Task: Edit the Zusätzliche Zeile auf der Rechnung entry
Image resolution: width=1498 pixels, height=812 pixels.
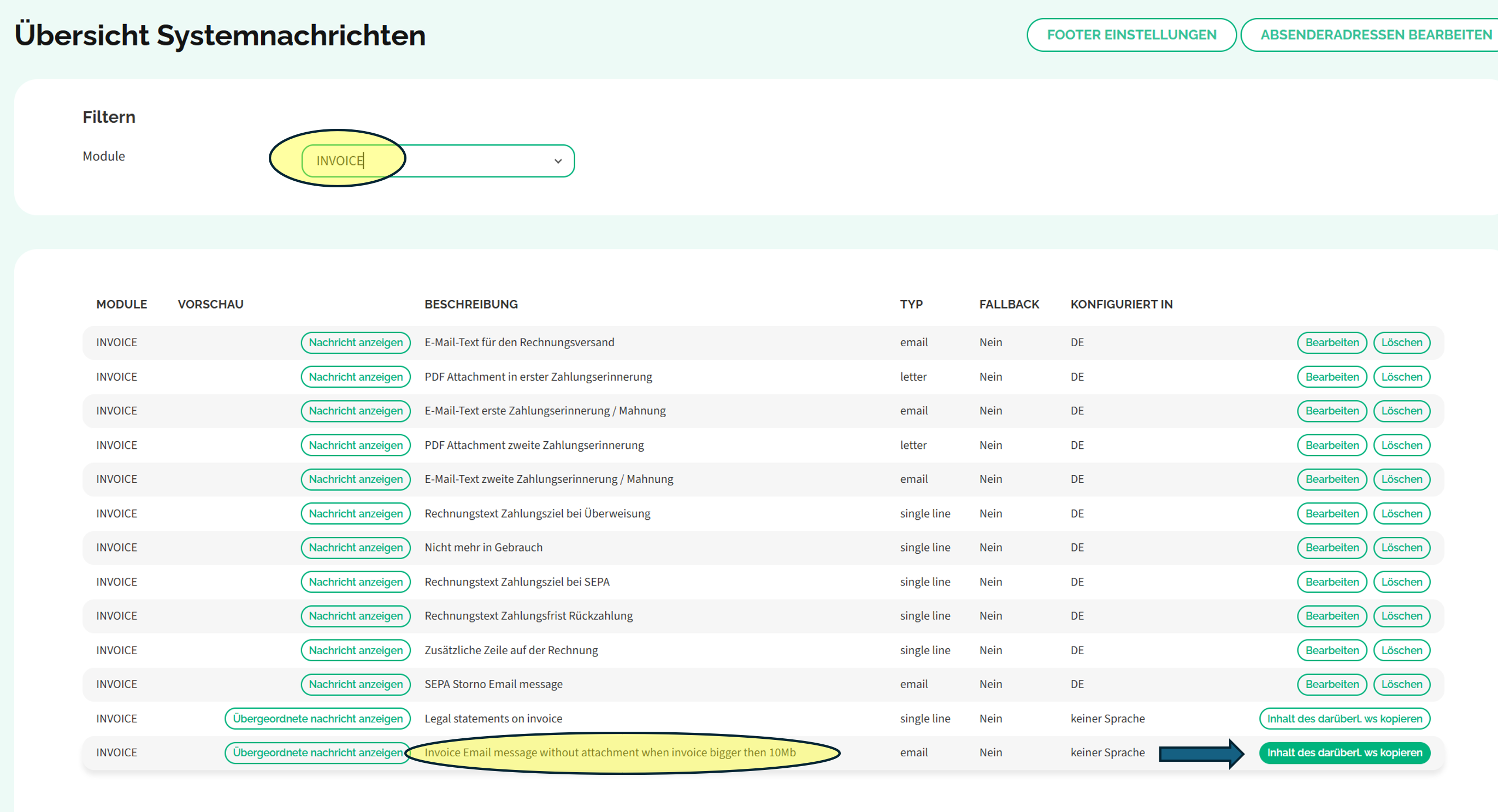Action: (x=1332, y=650)
